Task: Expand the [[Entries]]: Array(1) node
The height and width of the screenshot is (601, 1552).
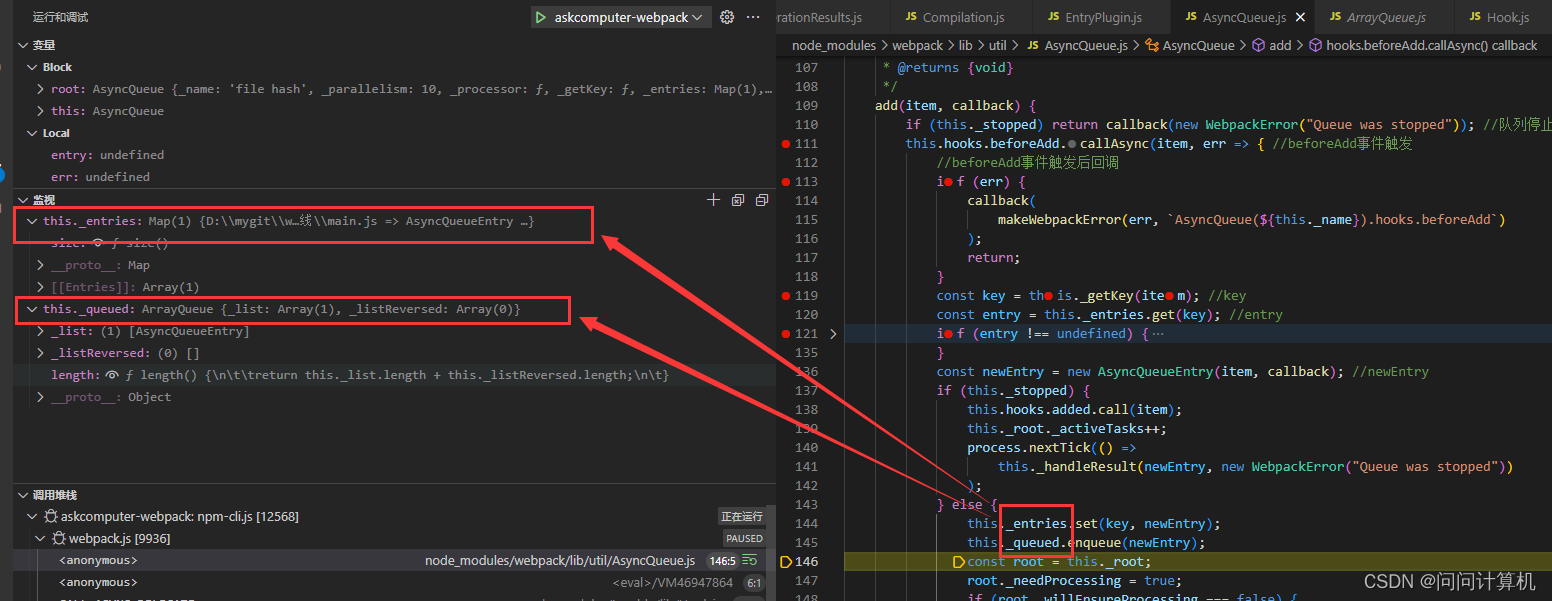Action: tap(41, 287)
